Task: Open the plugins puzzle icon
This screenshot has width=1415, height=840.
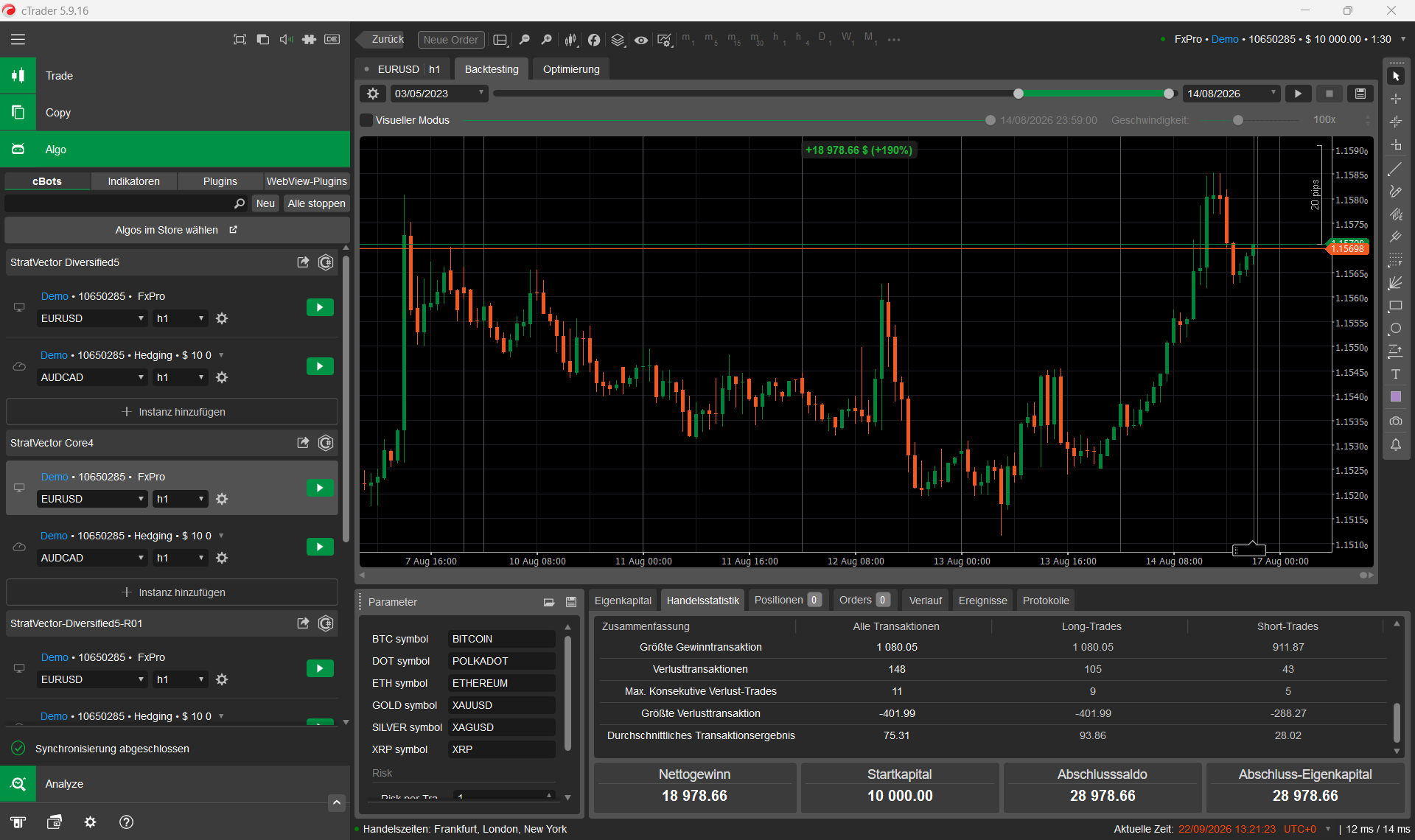Action: [x=310, y=39]
